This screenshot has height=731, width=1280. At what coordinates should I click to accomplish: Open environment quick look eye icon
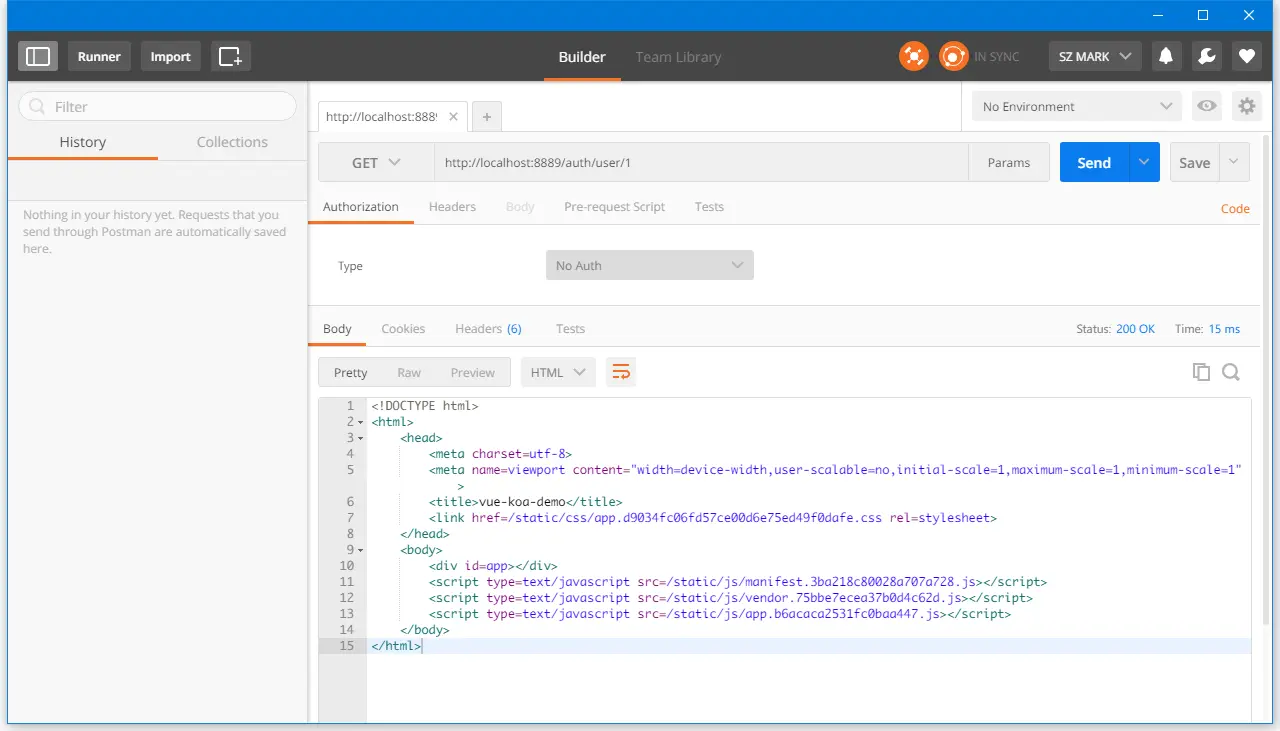coord(1207,106)
